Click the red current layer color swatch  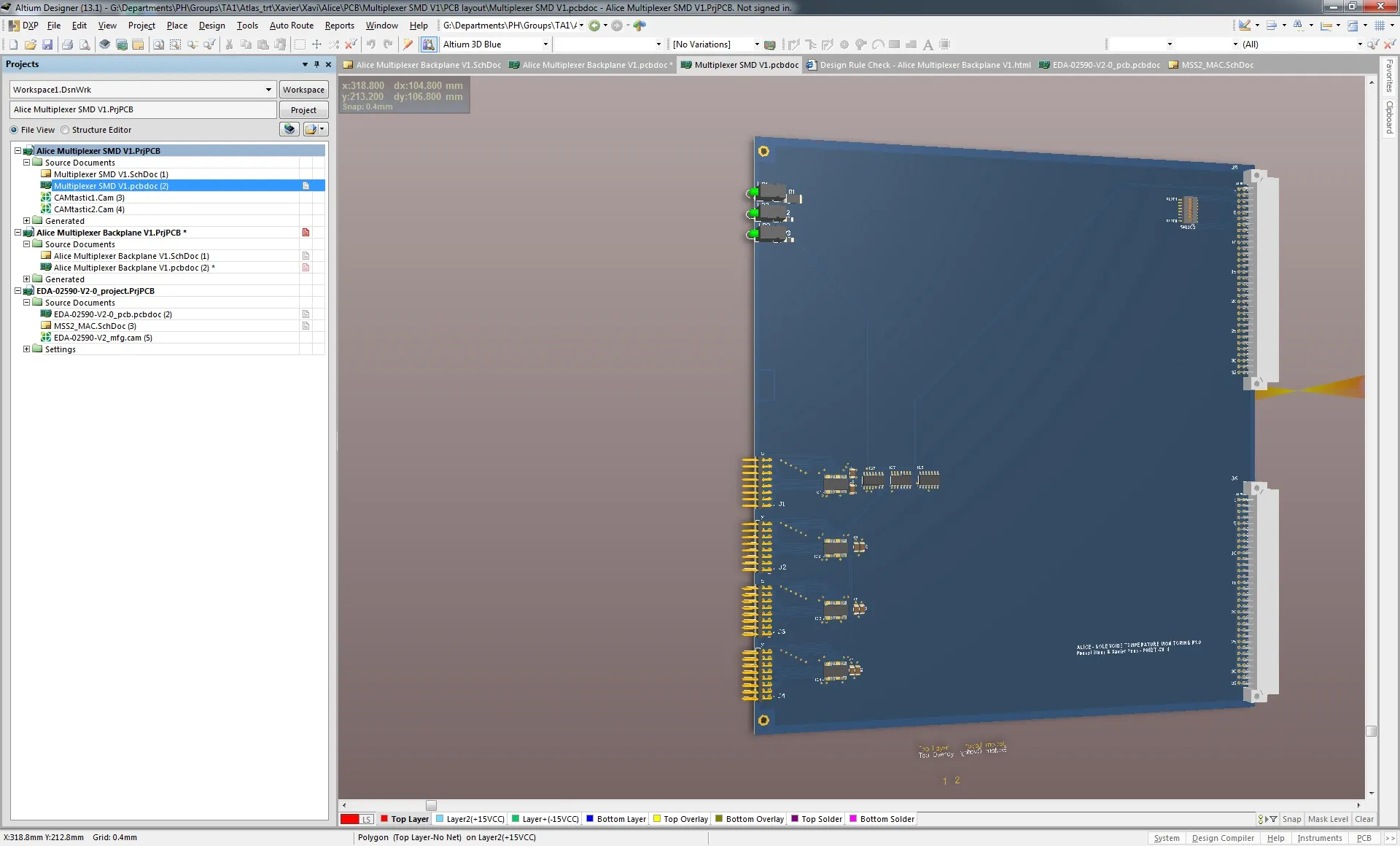[350, 819]
